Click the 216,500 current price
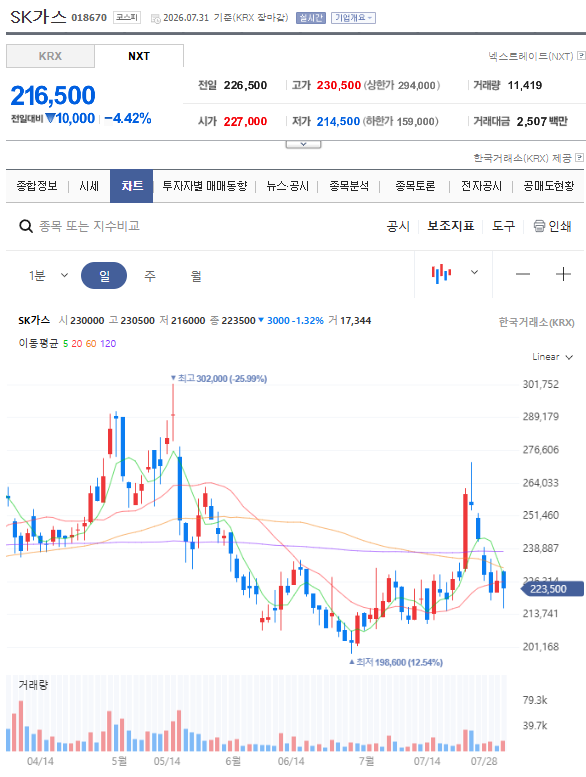This screenshot has height=777, width=586. (53, 95)
